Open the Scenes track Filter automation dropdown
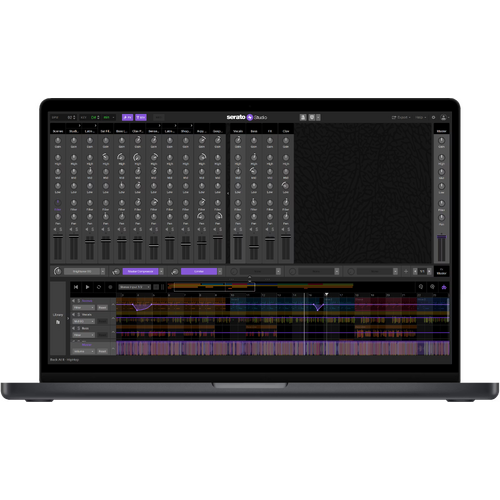 click(x=84, y=307)
